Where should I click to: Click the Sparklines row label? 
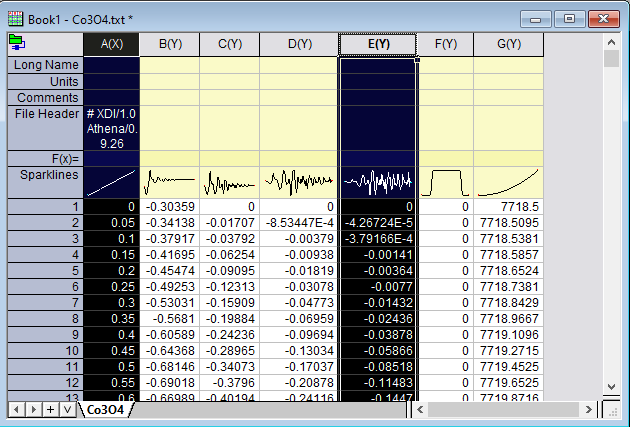(x=45, y=182)
